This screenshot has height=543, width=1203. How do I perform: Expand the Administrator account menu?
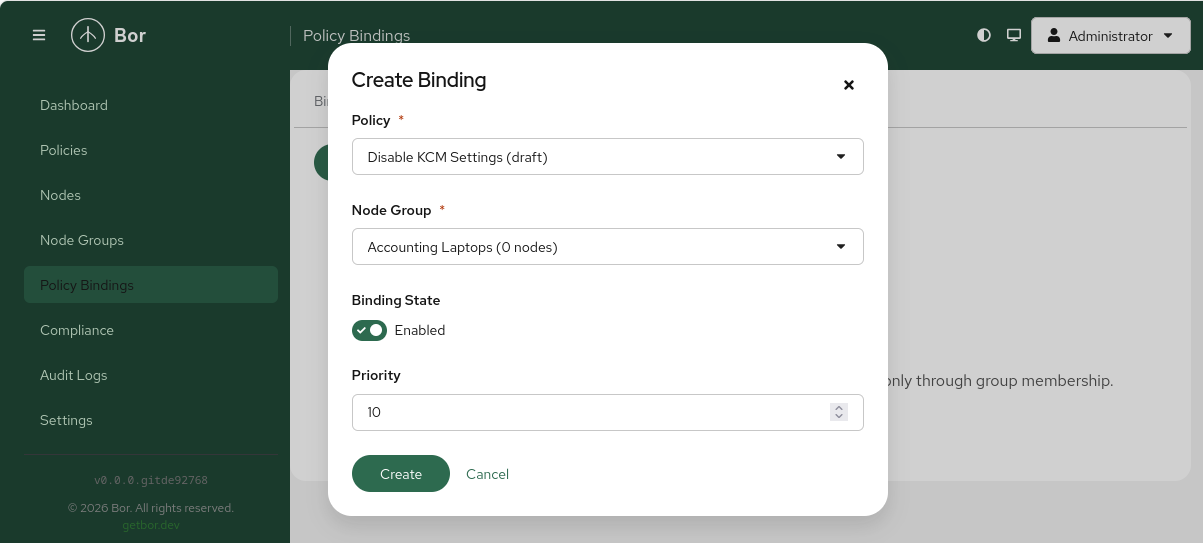click(1110, 35)
